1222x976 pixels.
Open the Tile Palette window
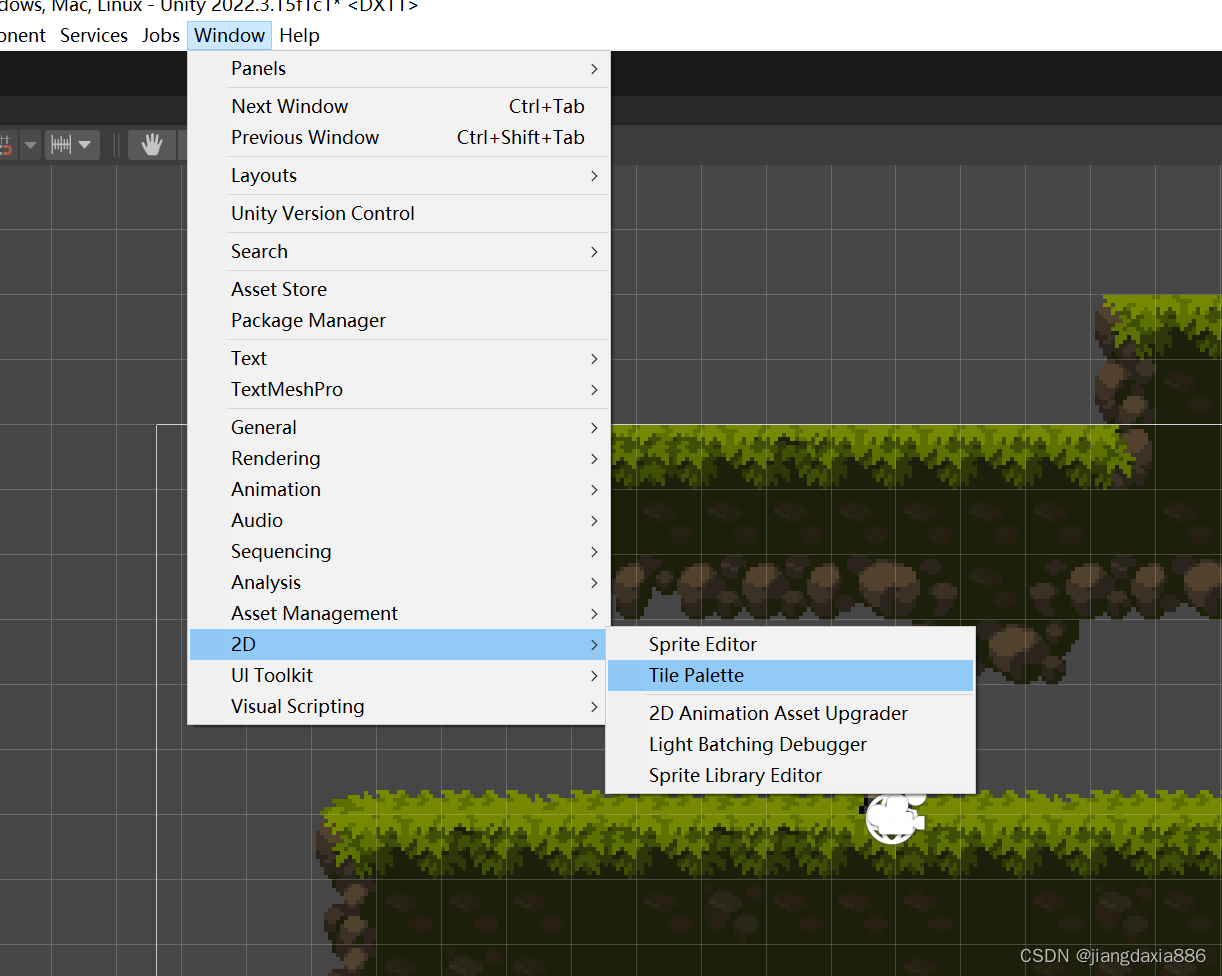point(790,675)
